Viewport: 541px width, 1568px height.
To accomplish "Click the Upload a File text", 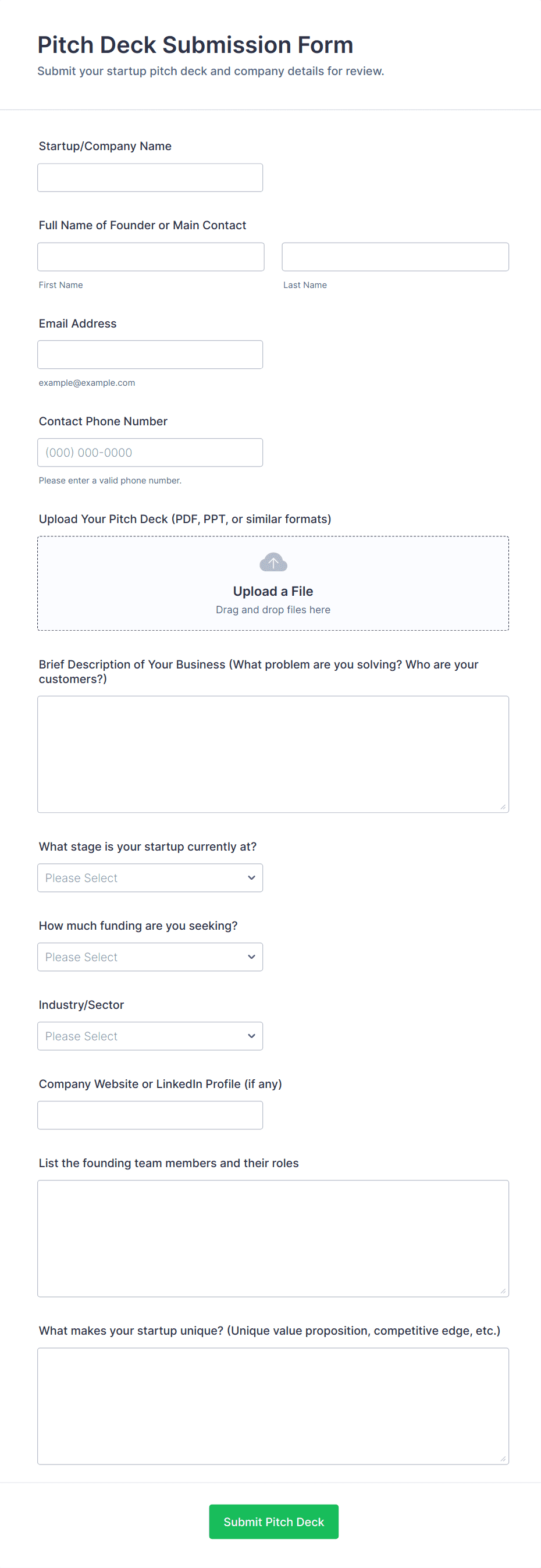I will (x=273, y=591).
